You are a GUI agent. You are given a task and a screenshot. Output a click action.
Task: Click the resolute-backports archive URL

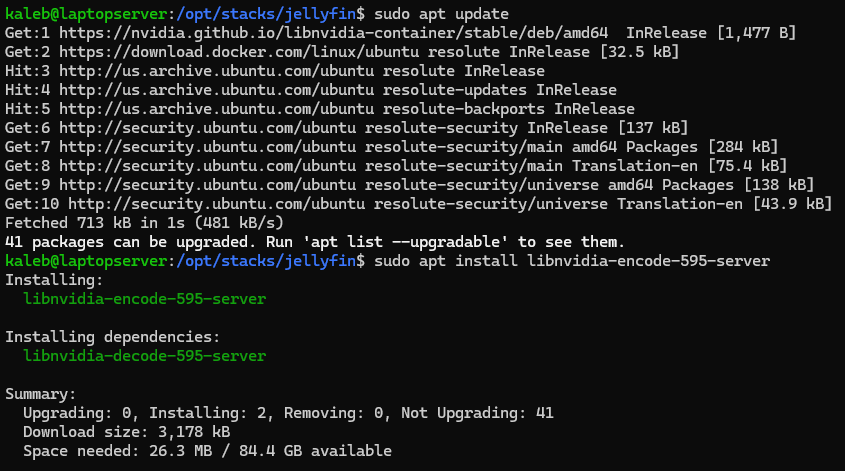pos(216,109)
